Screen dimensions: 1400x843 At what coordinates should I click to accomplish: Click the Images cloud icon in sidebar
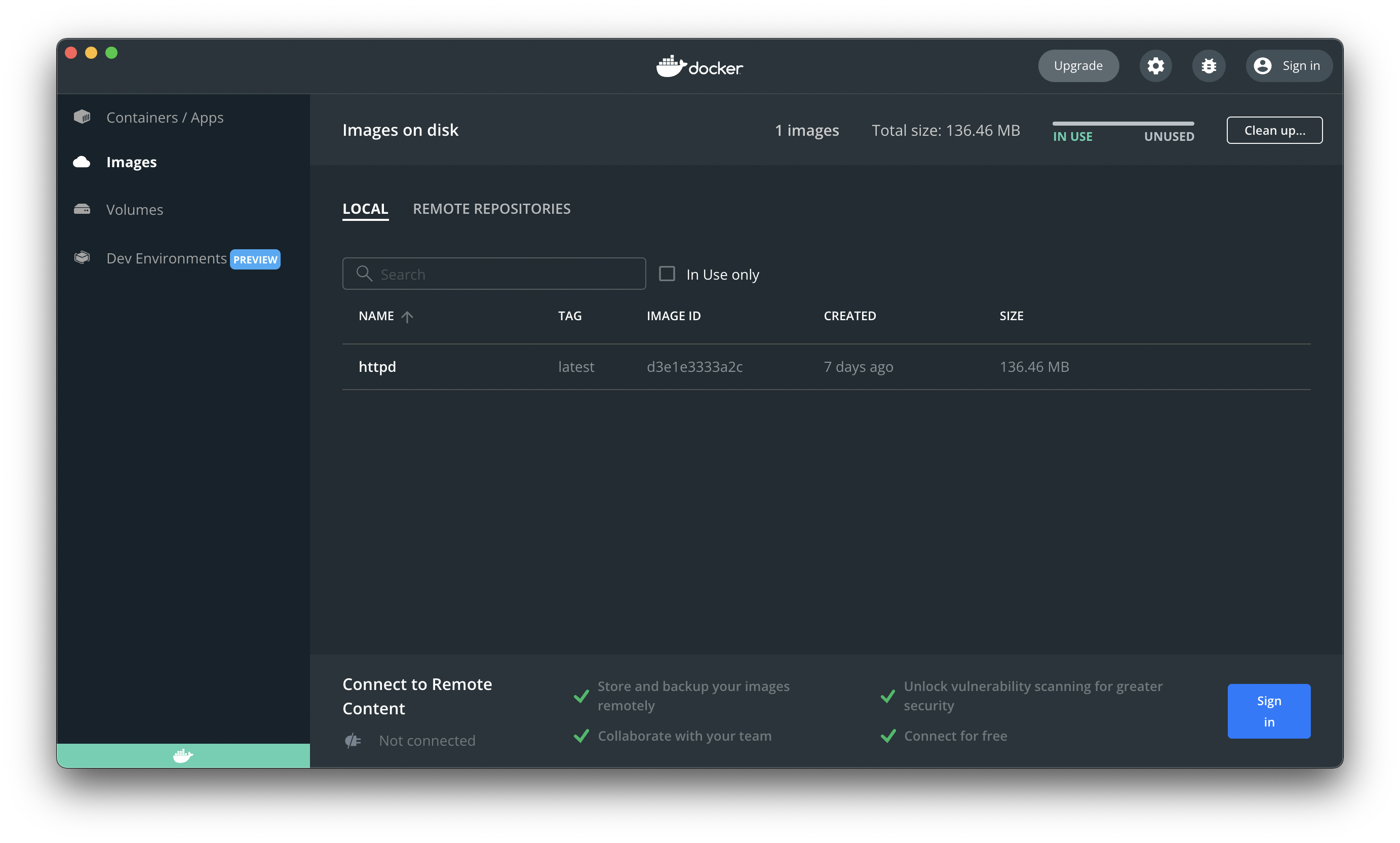tap(82, 162)
